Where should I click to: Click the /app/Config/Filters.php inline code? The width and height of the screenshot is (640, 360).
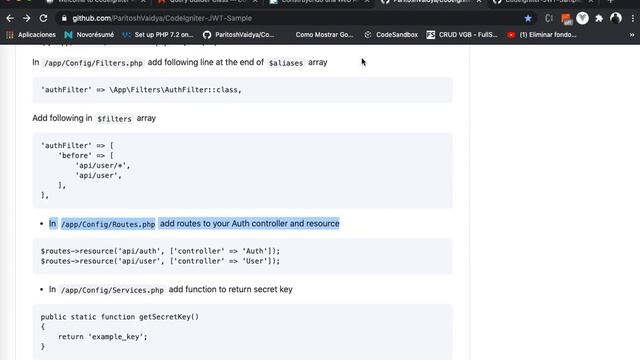(93, 63)
